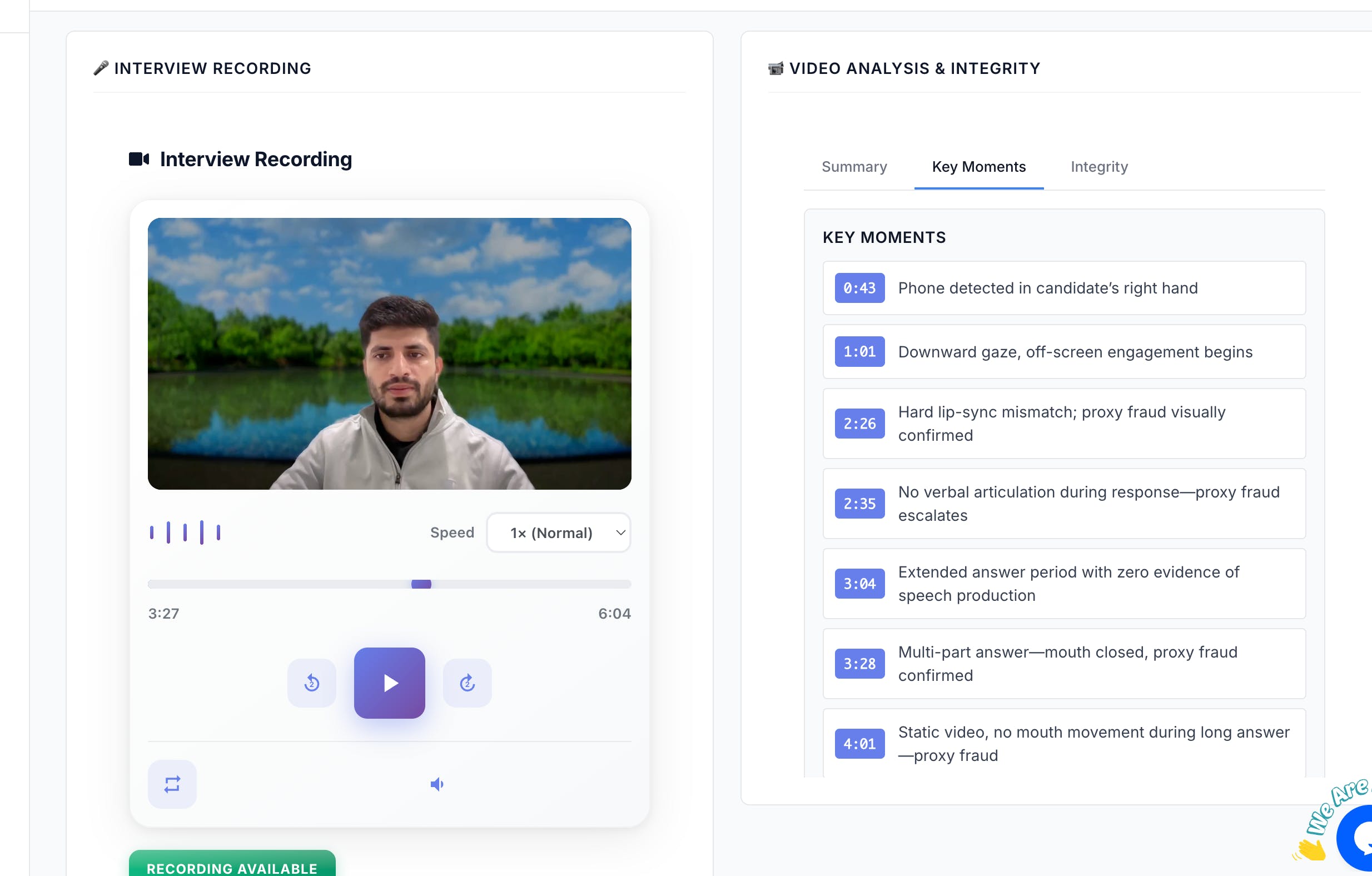Click the skip-forward icon
Viewport: 1372px width, 876px height.
coord(467,683)
